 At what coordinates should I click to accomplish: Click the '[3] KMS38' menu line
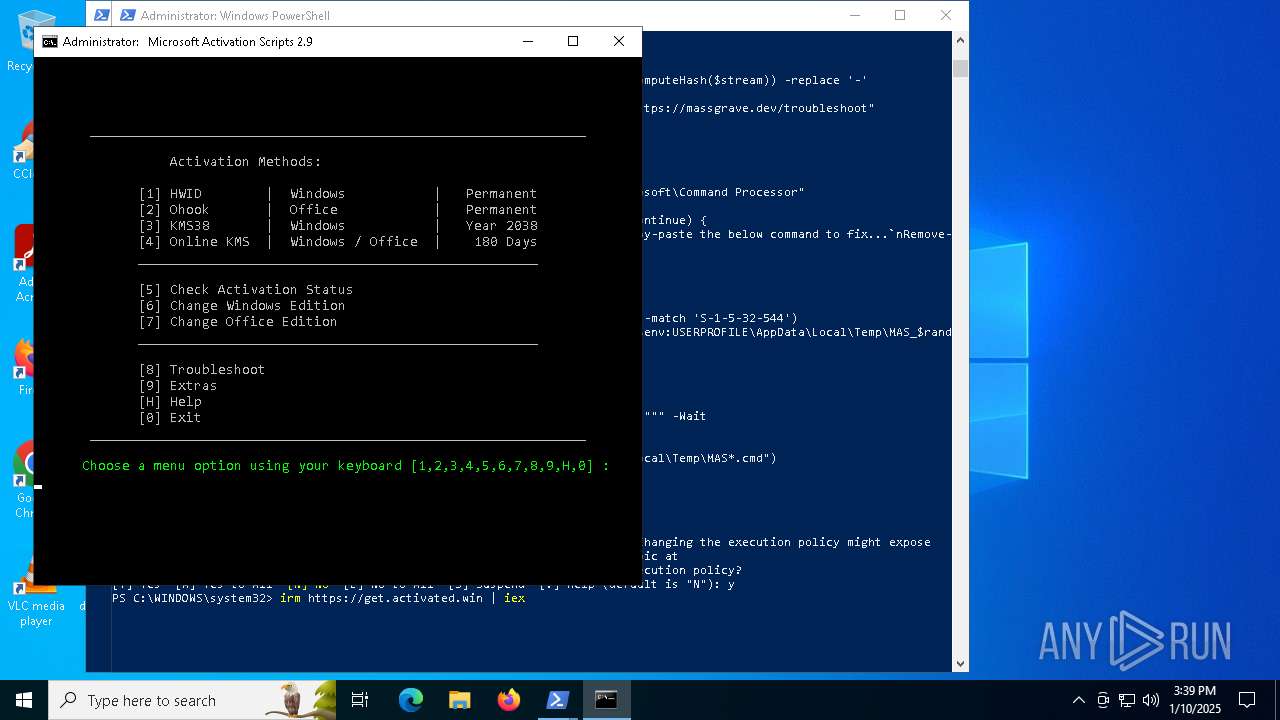tap(338, 225)
